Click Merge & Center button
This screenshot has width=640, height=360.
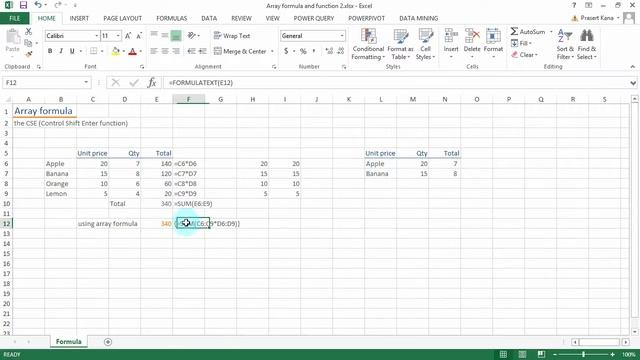coord(240,51)
